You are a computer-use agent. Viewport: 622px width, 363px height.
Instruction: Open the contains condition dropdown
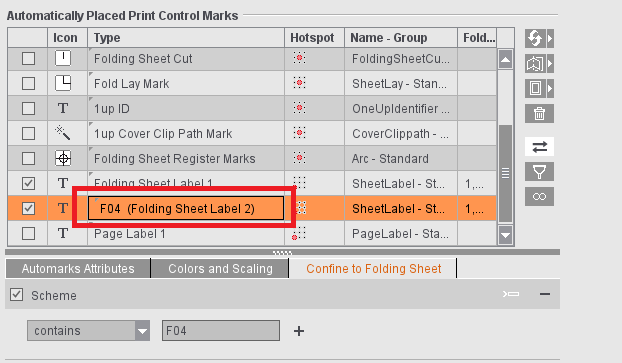pos(88,330)
